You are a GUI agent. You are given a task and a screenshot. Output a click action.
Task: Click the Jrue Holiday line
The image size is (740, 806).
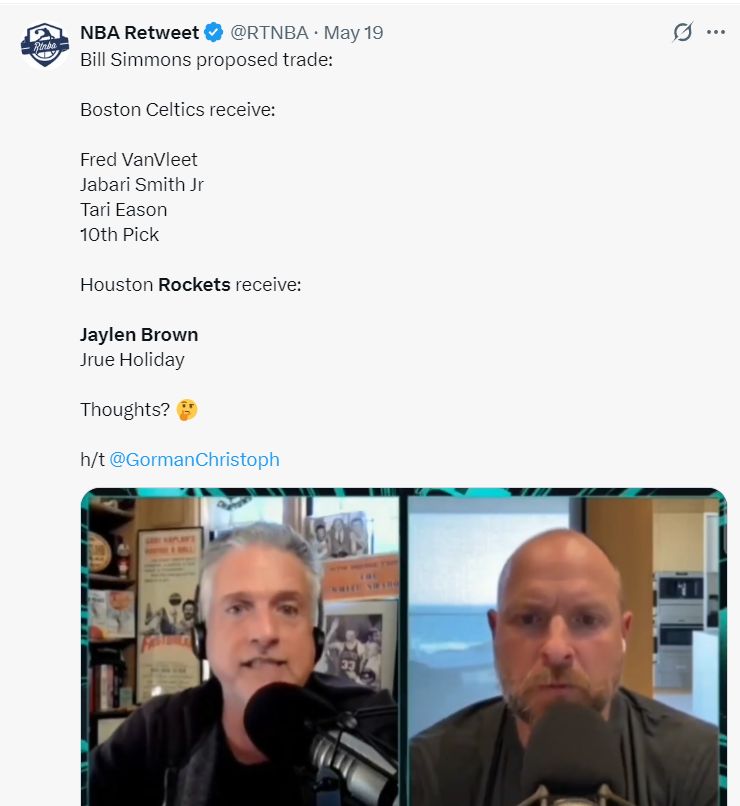pyautogui.click(x=132, y=360)
